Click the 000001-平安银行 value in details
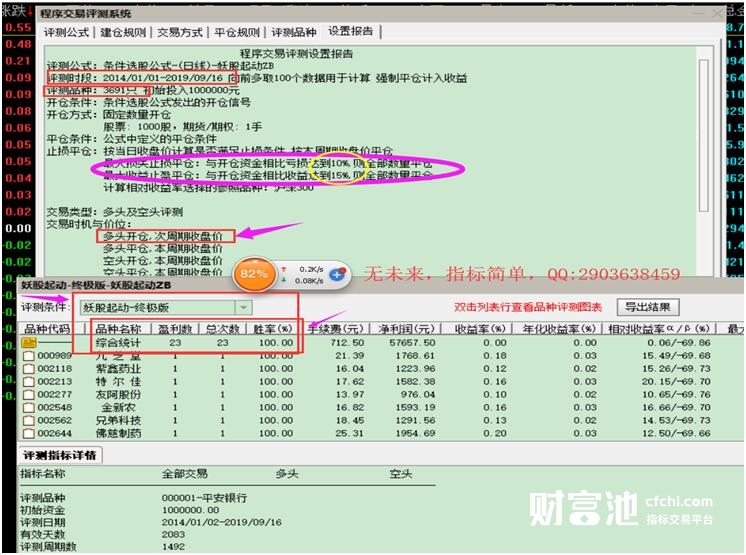This screenshot has height=555, width=746. (x=204, y=498)
